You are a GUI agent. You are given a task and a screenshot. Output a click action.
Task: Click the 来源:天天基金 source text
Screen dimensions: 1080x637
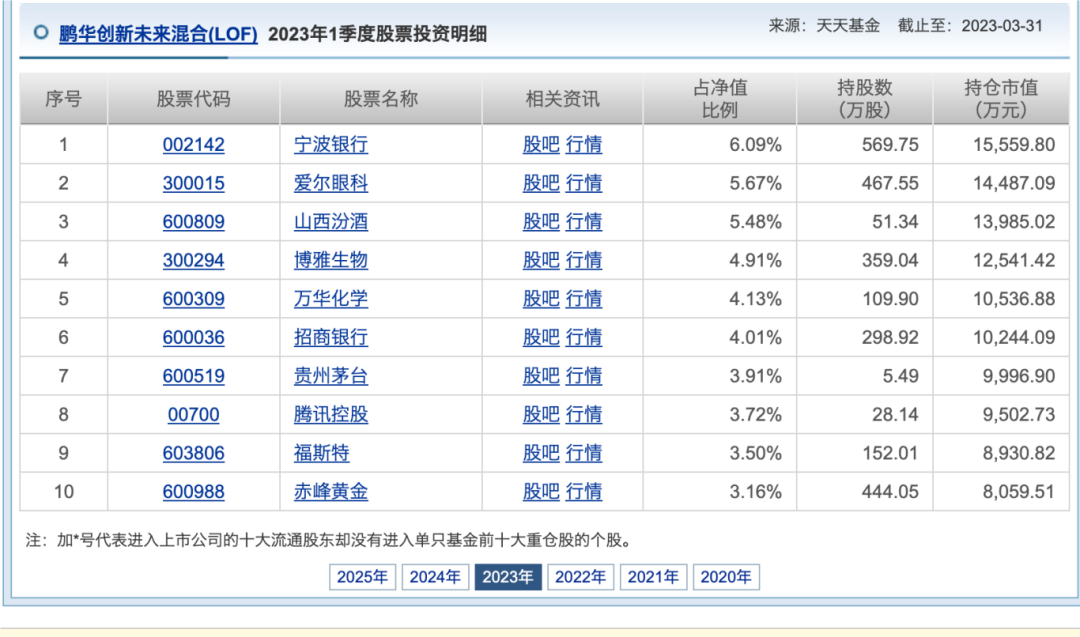(x=824, y=26)
